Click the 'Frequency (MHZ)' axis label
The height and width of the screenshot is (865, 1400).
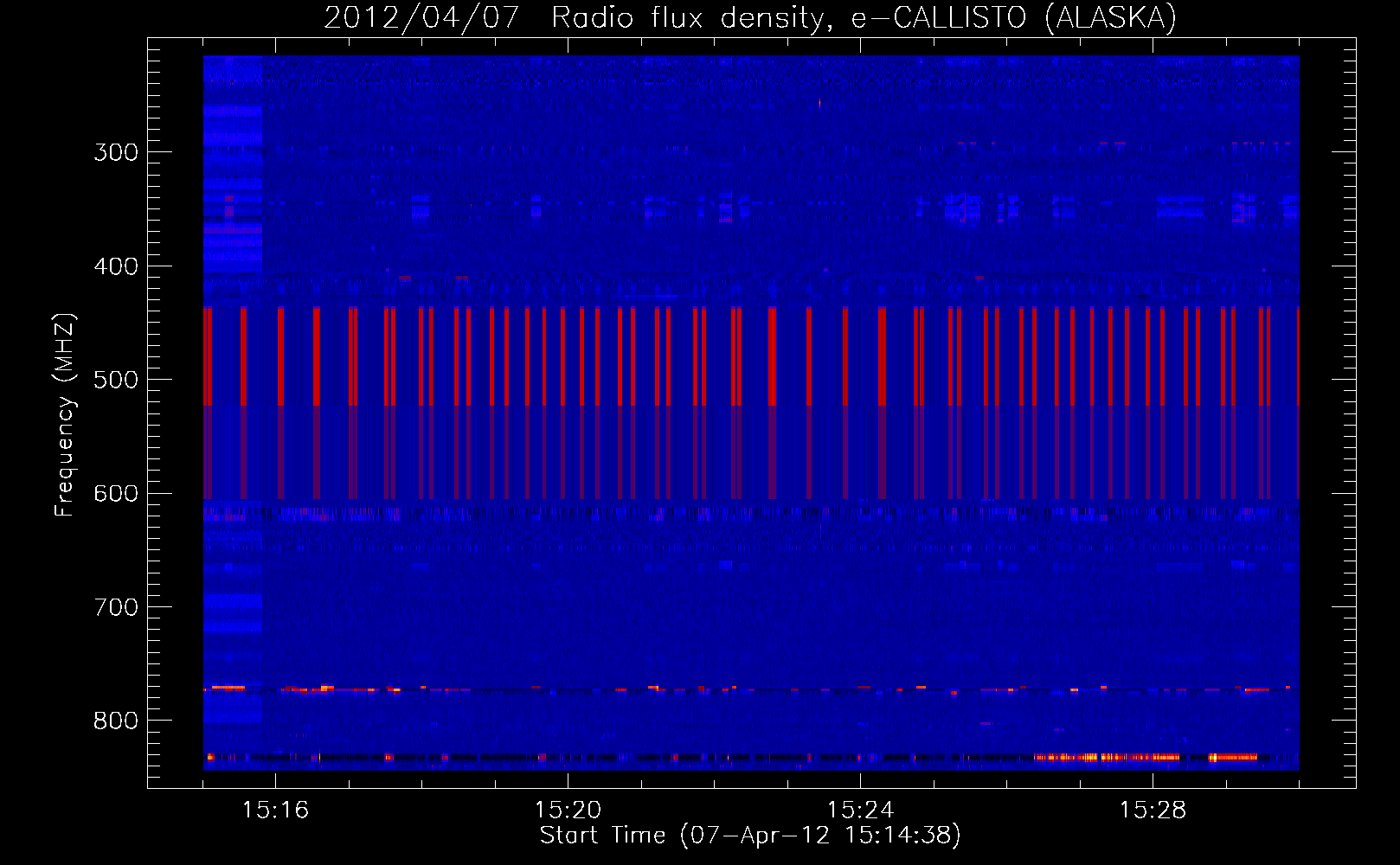coord(64,414)
